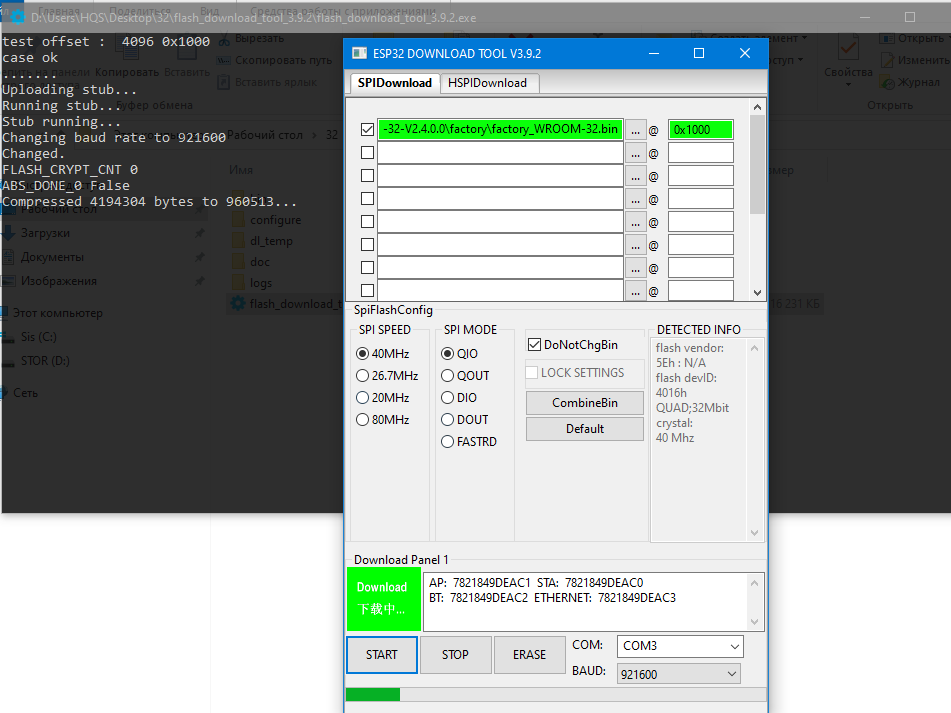Image resolution: width=951 pixels, height=713 pixels.
Task: Open the COM port dropdown showing COM3
Action: (x=680, y=646)
